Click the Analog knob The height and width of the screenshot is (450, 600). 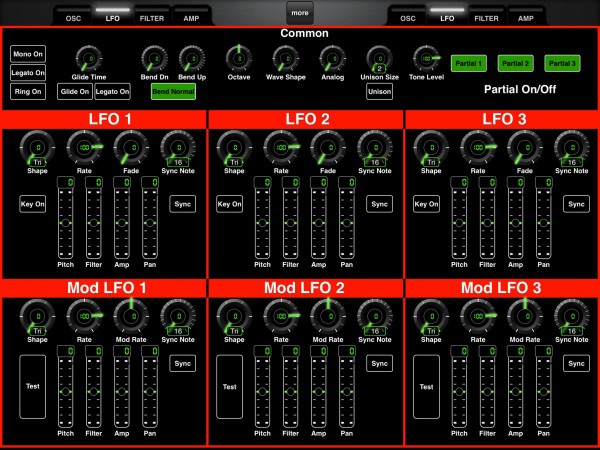tap(333, 59)
